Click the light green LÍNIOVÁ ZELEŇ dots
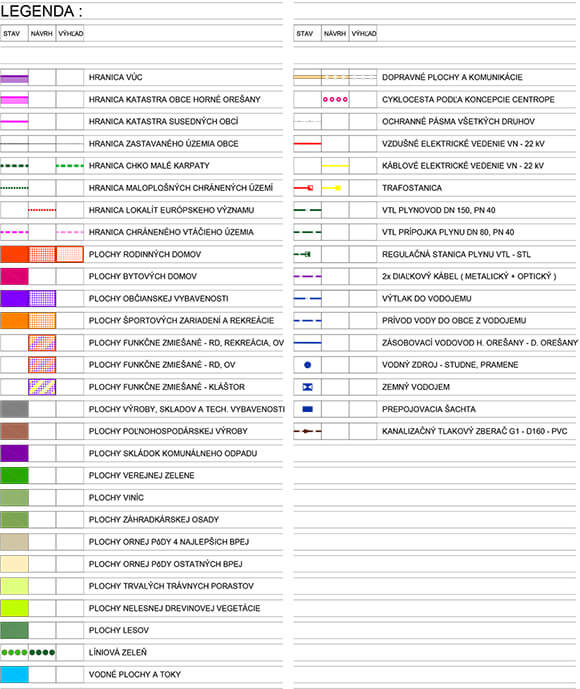The width and height of the screenshot is (580, 689). 14,652
